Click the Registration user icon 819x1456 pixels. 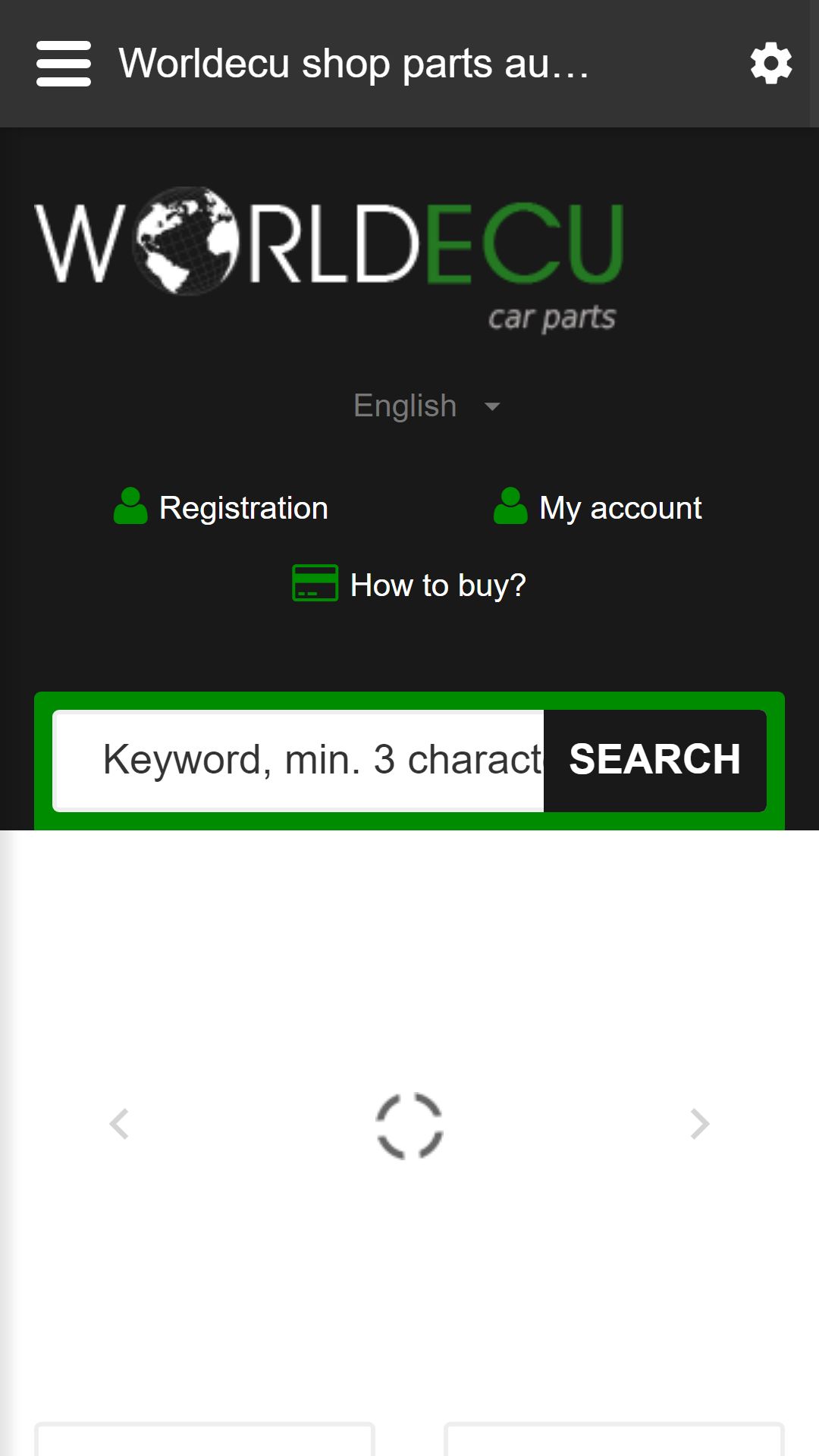[x=130, y=506]
